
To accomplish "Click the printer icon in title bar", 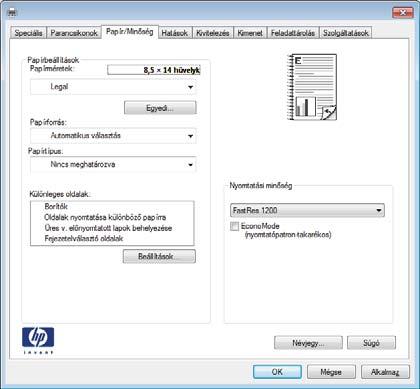I will [12, 13].
